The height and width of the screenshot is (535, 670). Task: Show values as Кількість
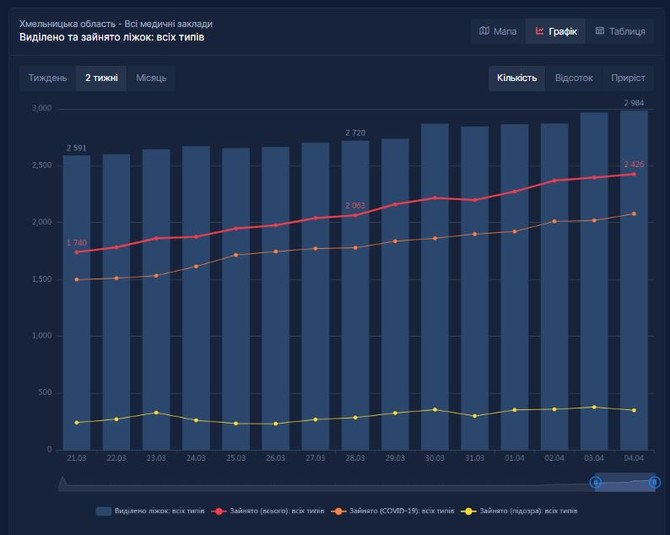coord(517,78)
